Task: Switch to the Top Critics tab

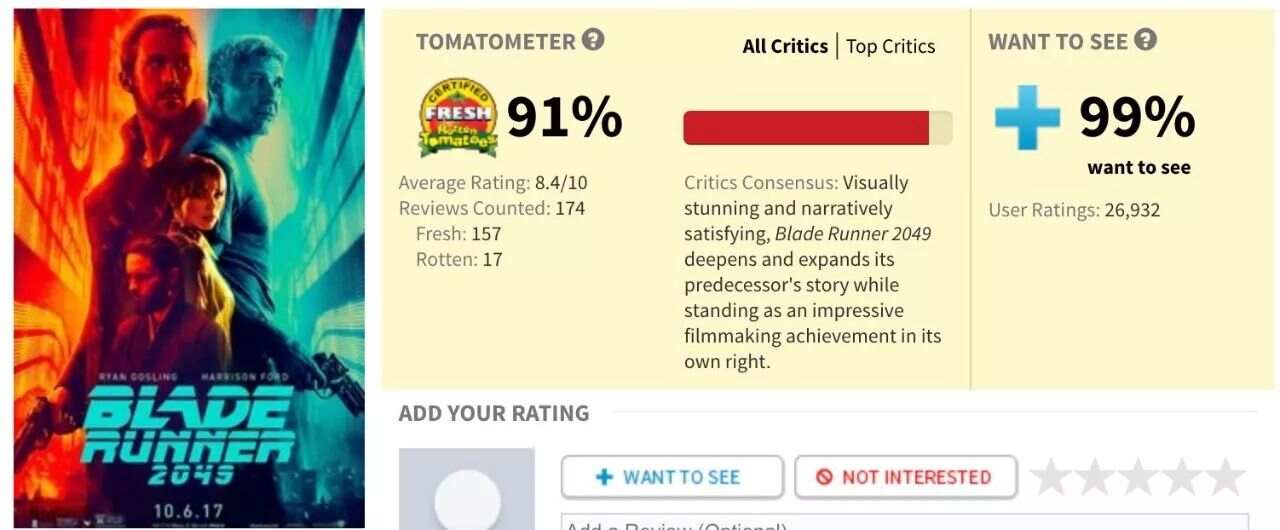Action: coord(890,46)
